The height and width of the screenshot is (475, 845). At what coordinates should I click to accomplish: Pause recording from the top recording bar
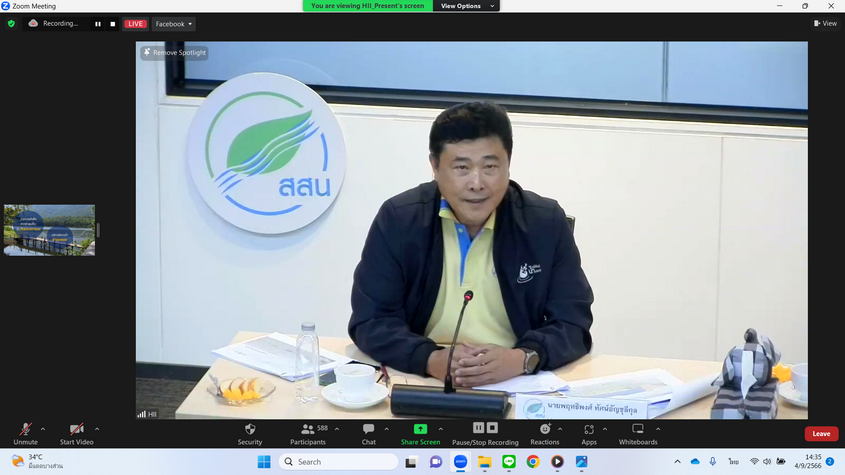coord(98,24)
